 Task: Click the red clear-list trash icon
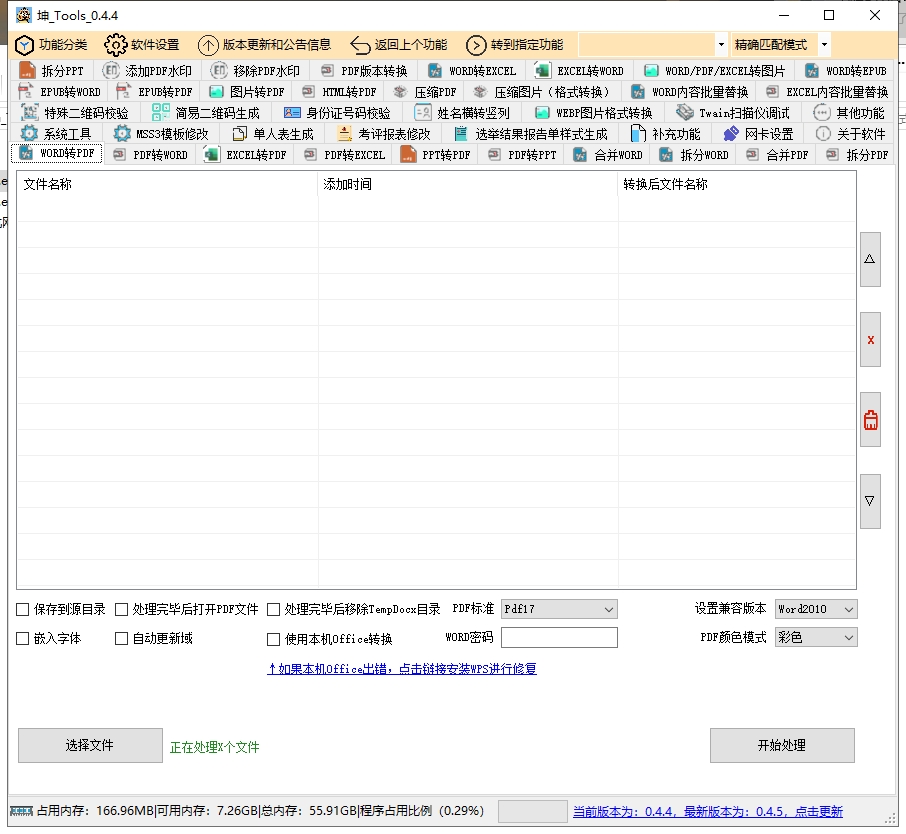870,420
